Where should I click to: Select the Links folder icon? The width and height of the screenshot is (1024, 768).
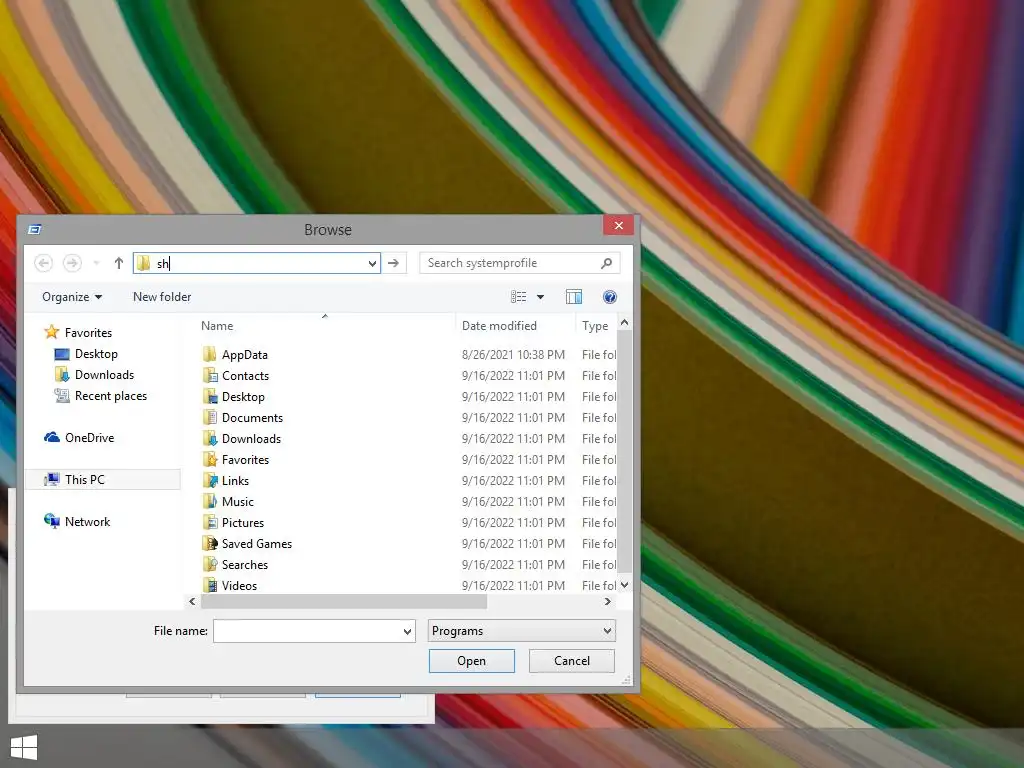(x=210, y=481)
